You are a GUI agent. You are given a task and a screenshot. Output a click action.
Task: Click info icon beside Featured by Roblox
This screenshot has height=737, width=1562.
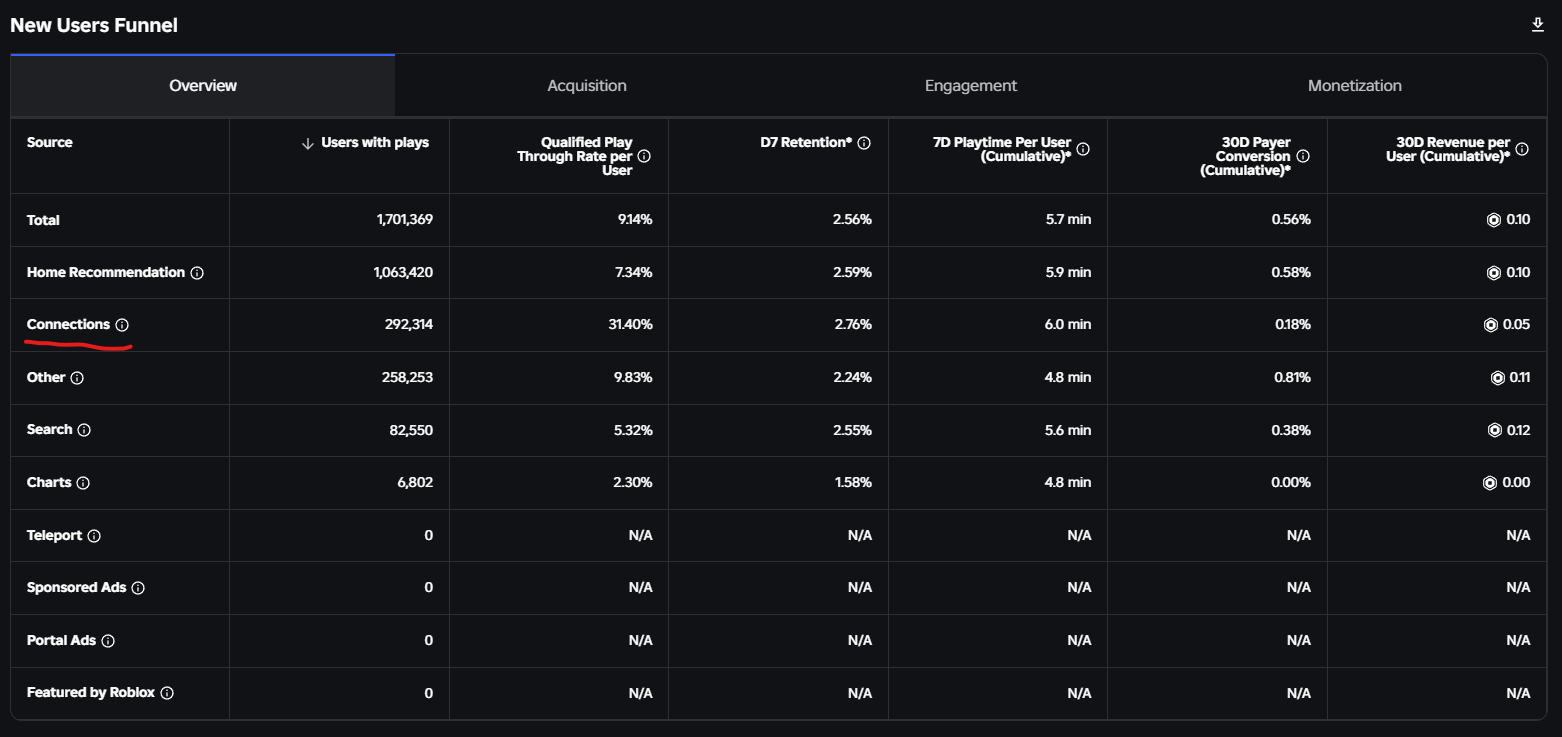167,693
